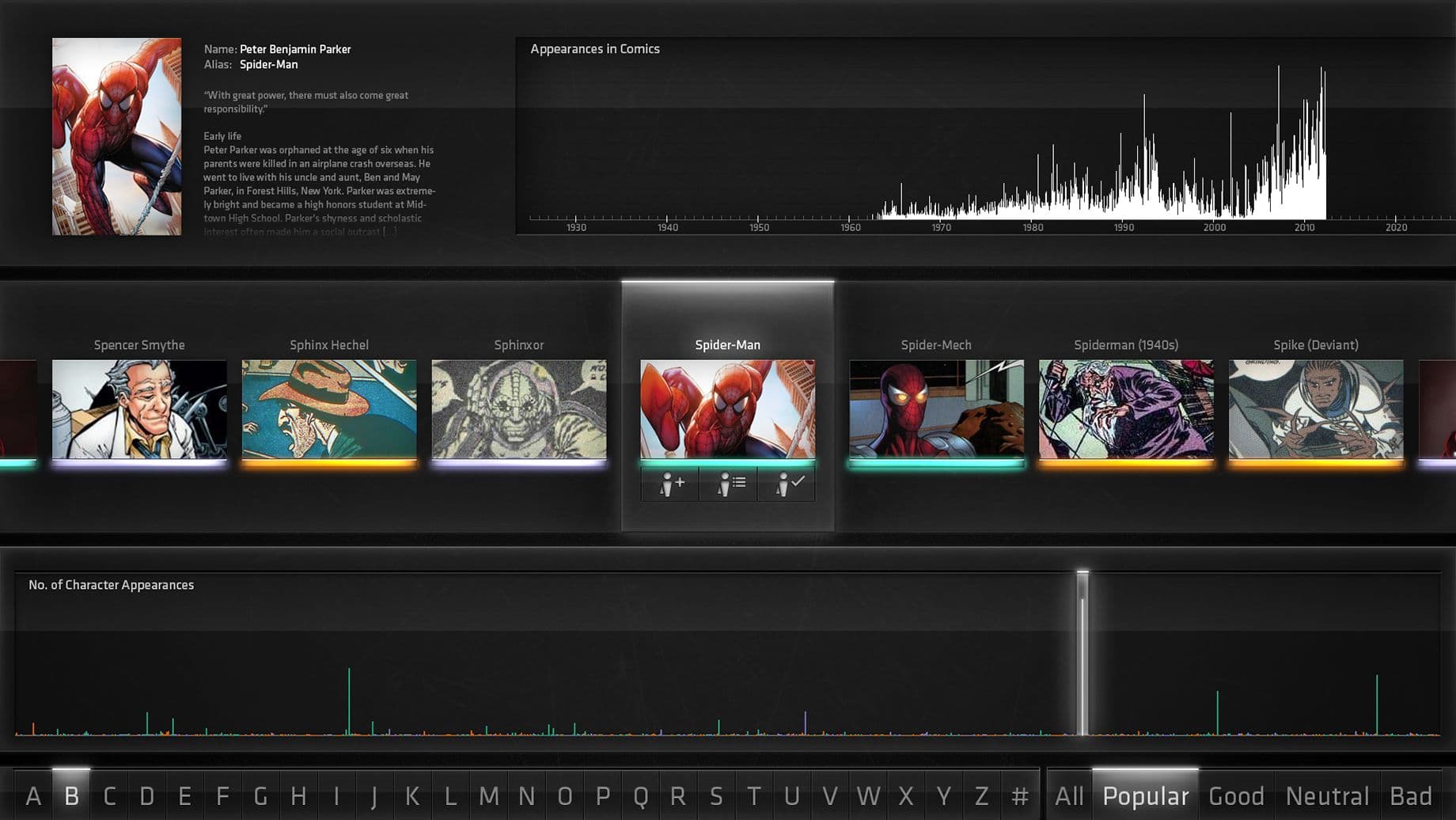1456x820 pixels.
Task: Click the large Spider-Man portrait image
Action: point(117,136)
